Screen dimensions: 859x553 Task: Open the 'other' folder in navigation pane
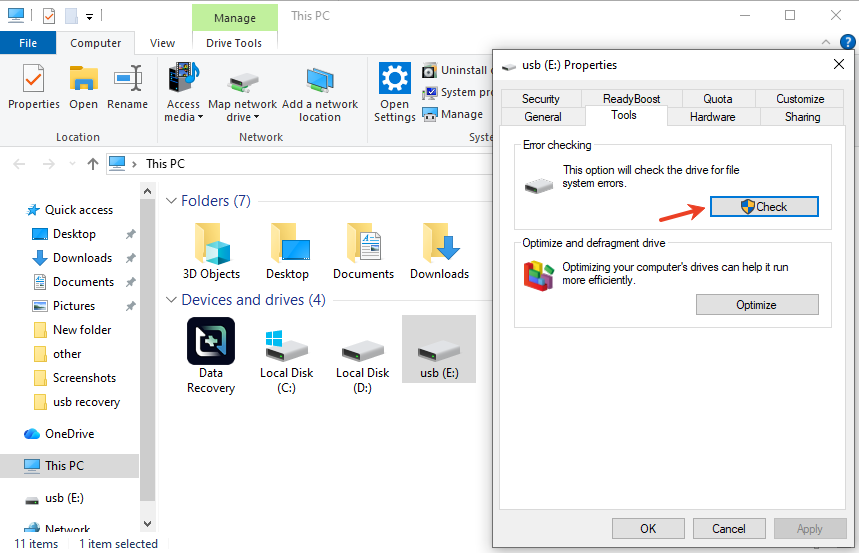click(x=67, y=354)
